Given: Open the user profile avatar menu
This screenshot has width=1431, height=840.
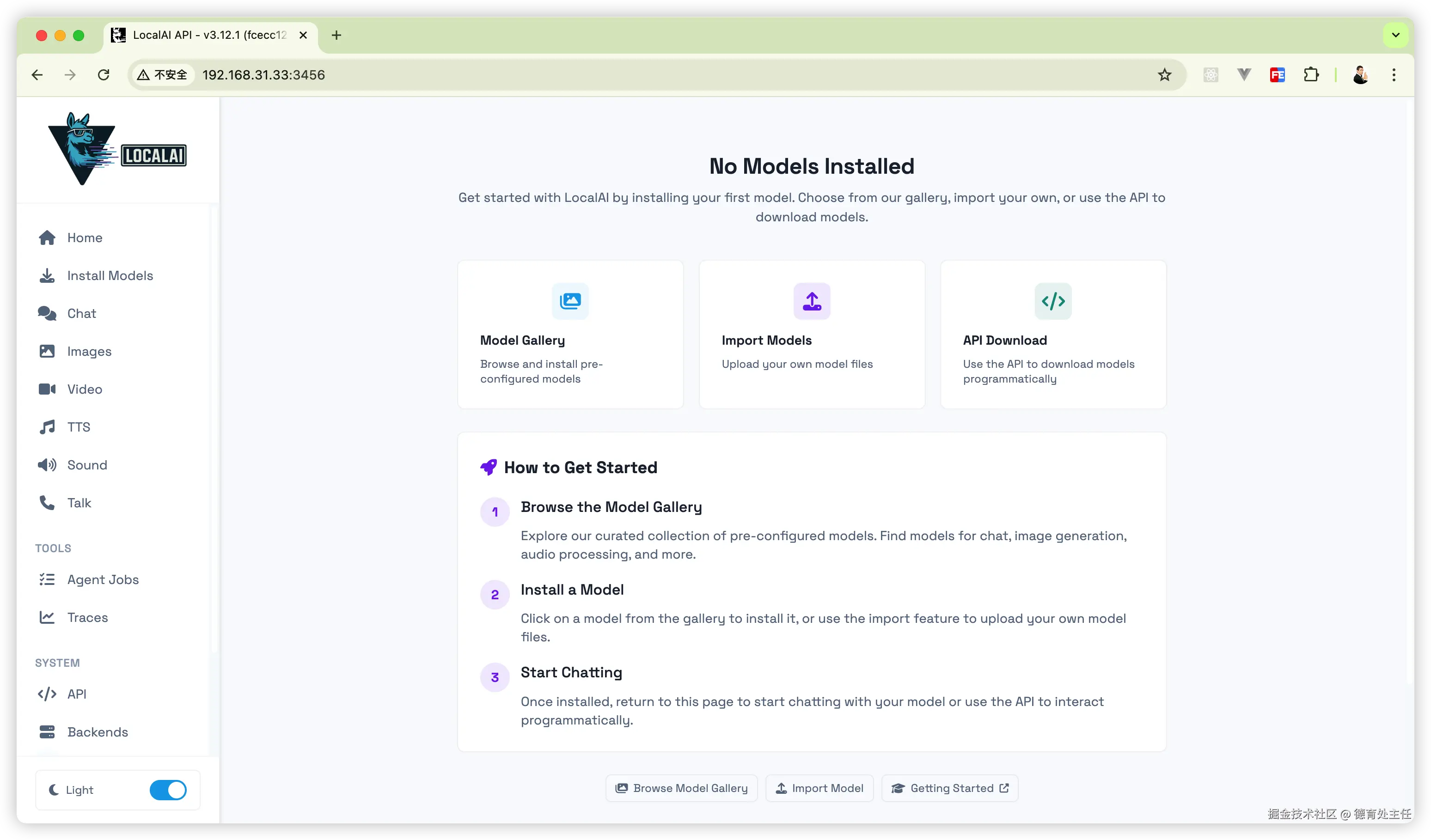Looking at the screenshot, I should point(1360,75).
